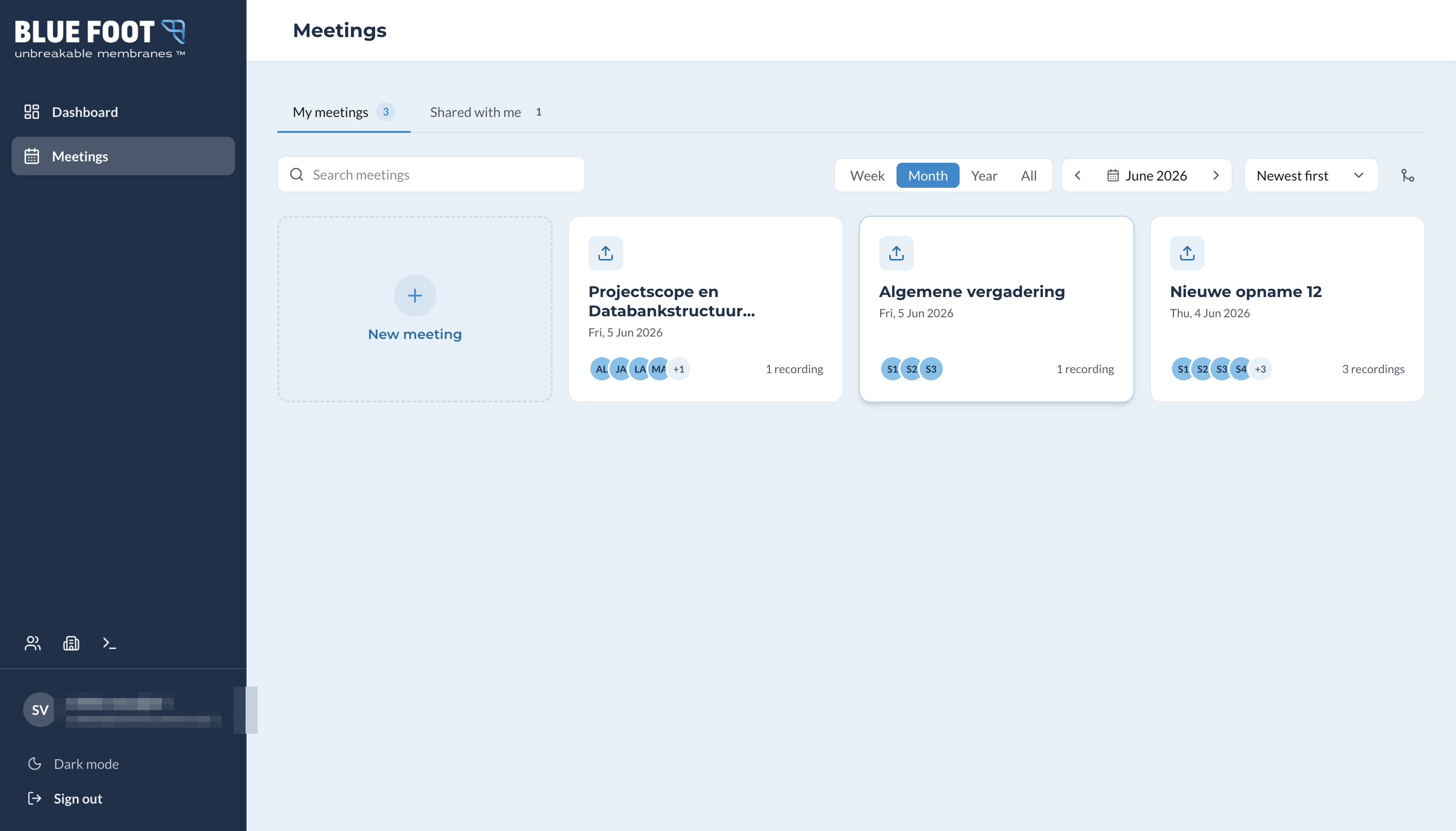The width and height of the screenshot is (1456, 831).
Task: Click the Meetings calendar sidebar icon
Action: (x=31, y=156)
